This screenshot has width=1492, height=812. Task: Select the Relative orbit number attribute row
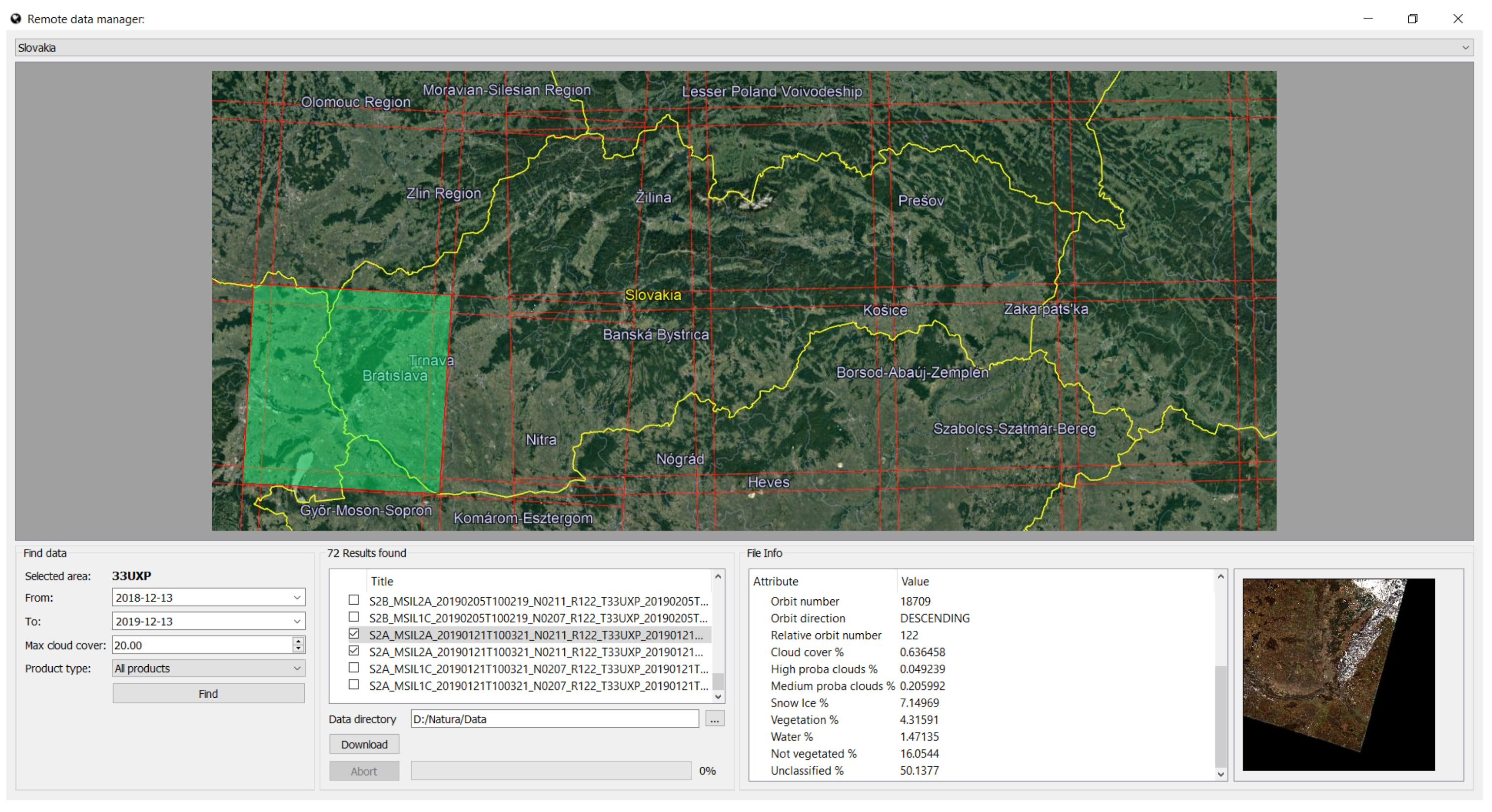[x=982, y=635]
